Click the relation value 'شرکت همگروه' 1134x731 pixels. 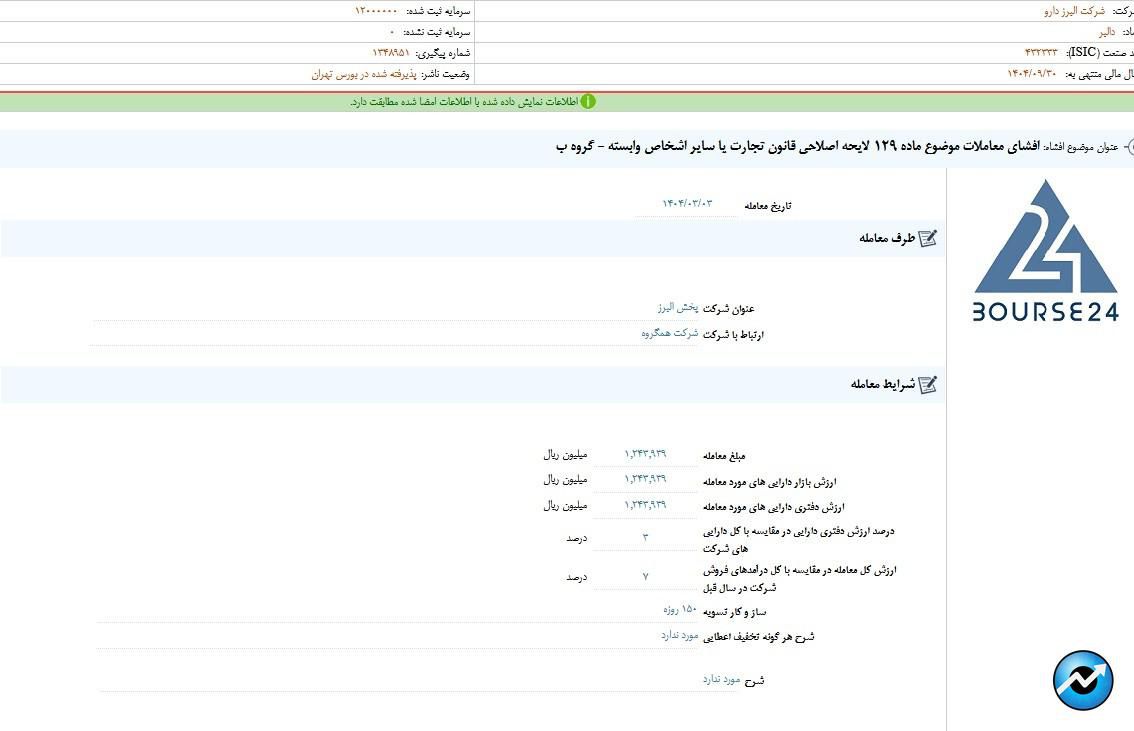[x=670, y=333]
